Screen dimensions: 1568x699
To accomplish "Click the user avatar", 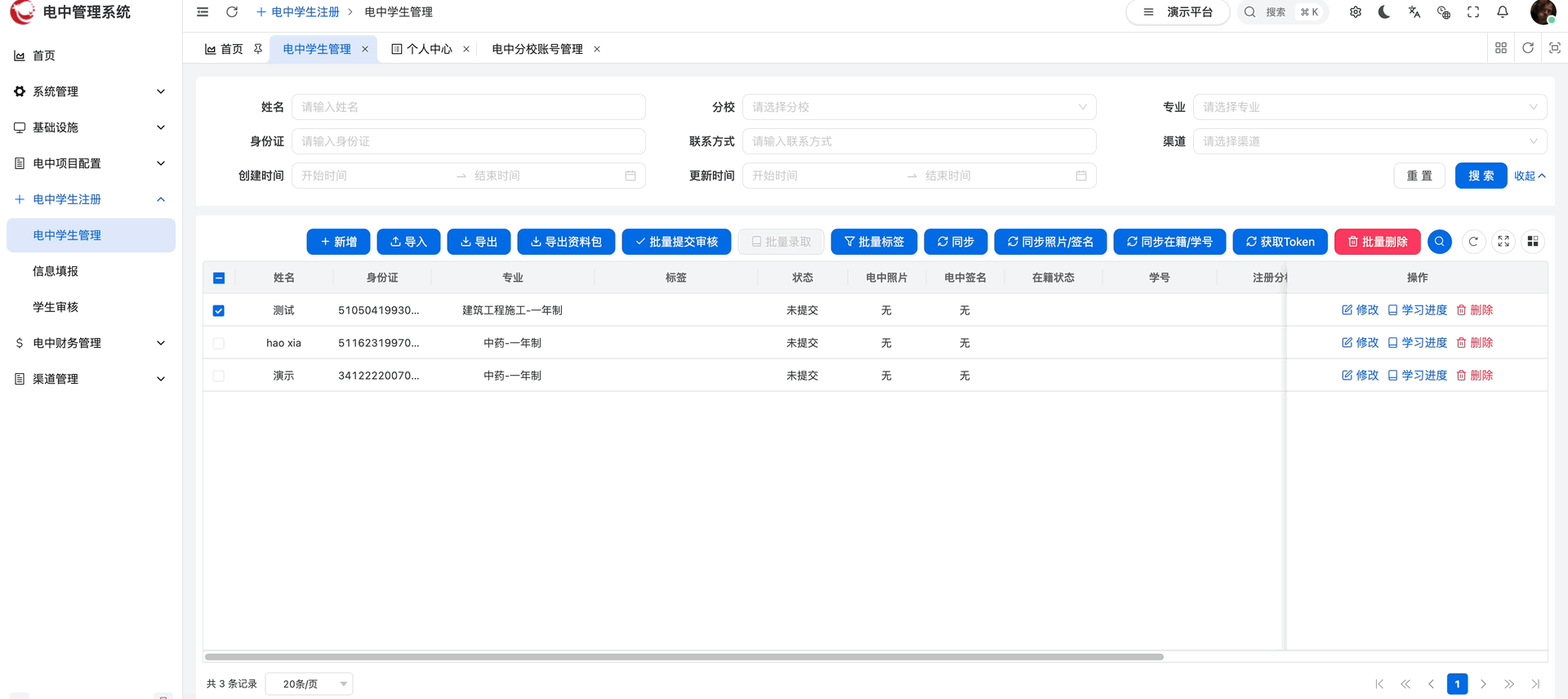I will coord(1543,12).
